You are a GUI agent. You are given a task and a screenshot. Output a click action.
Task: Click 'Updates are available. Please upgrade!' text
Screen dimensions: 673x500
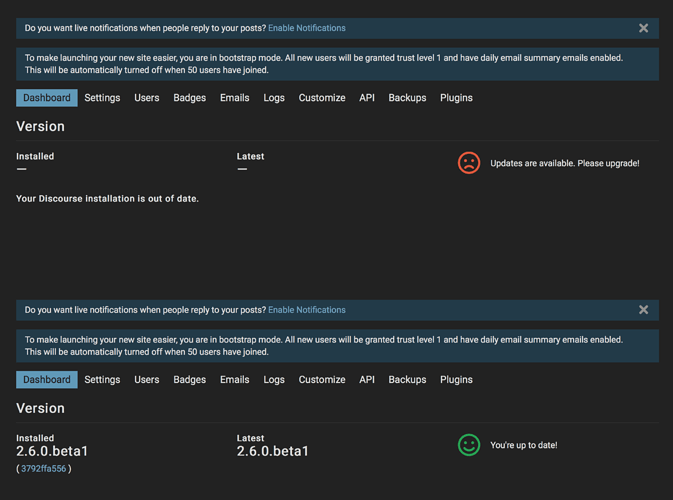[x=565, y=164]
